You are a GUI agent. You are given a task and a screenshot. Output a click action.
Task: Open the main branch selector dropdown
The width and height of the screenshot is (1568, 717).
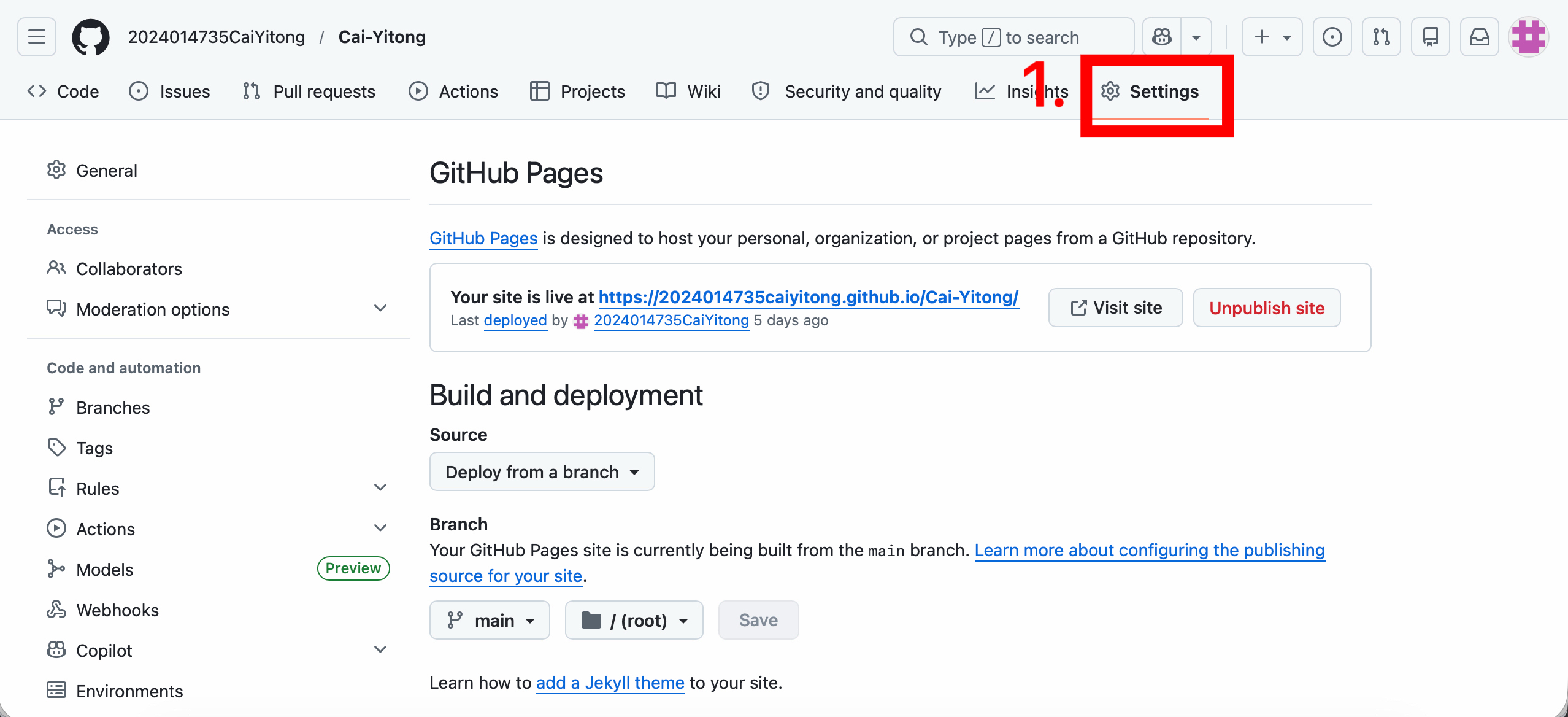(x=490, y=620)
